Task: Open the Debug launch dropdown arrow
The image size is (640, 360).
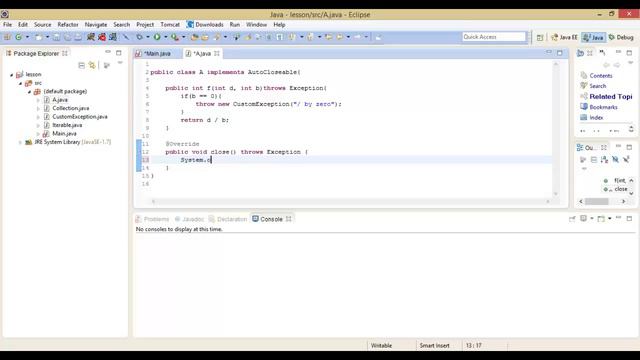Action: [148, 37]
